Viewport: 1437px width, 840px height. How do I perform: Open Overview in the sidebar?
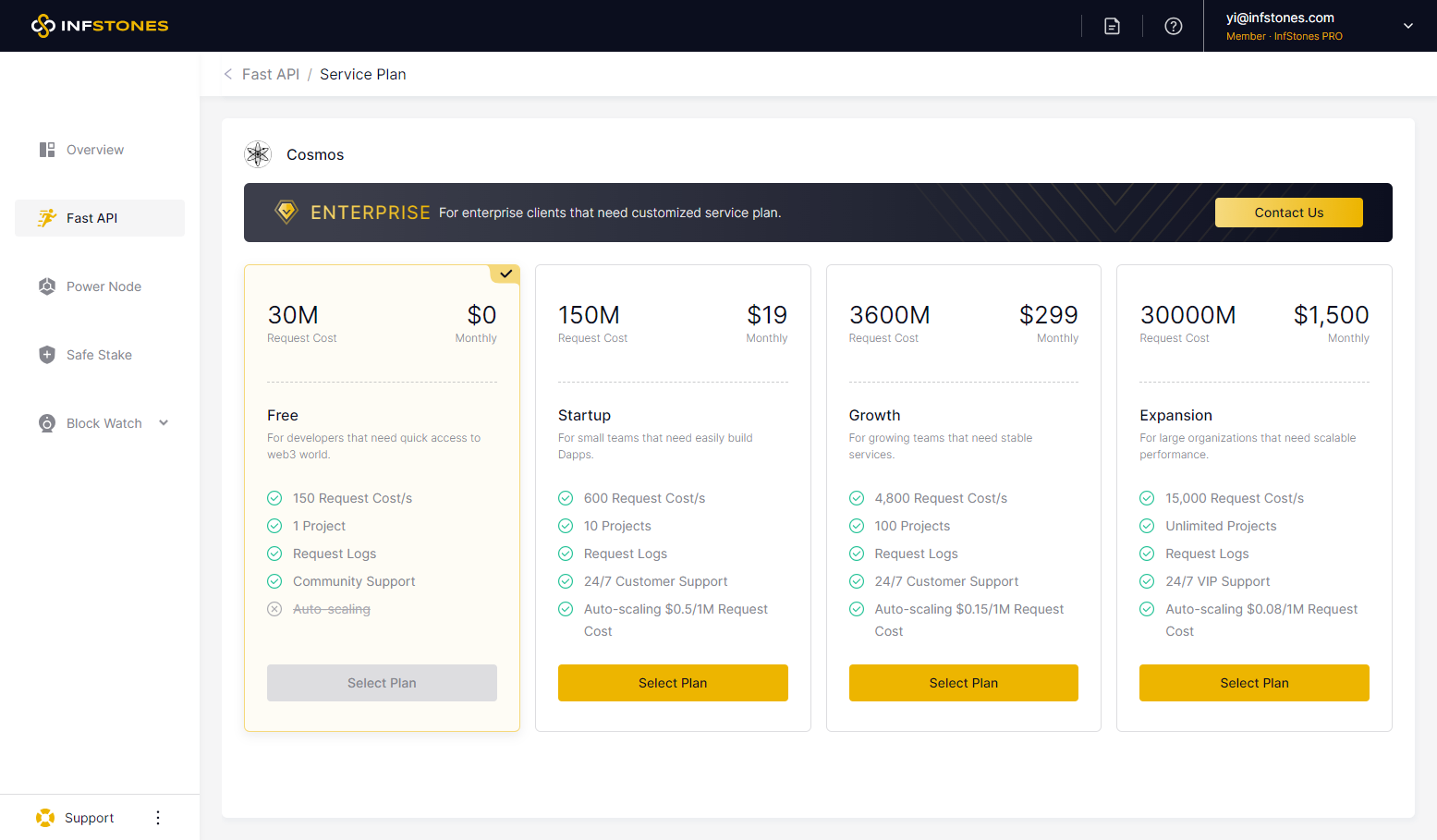pos(100,150)
